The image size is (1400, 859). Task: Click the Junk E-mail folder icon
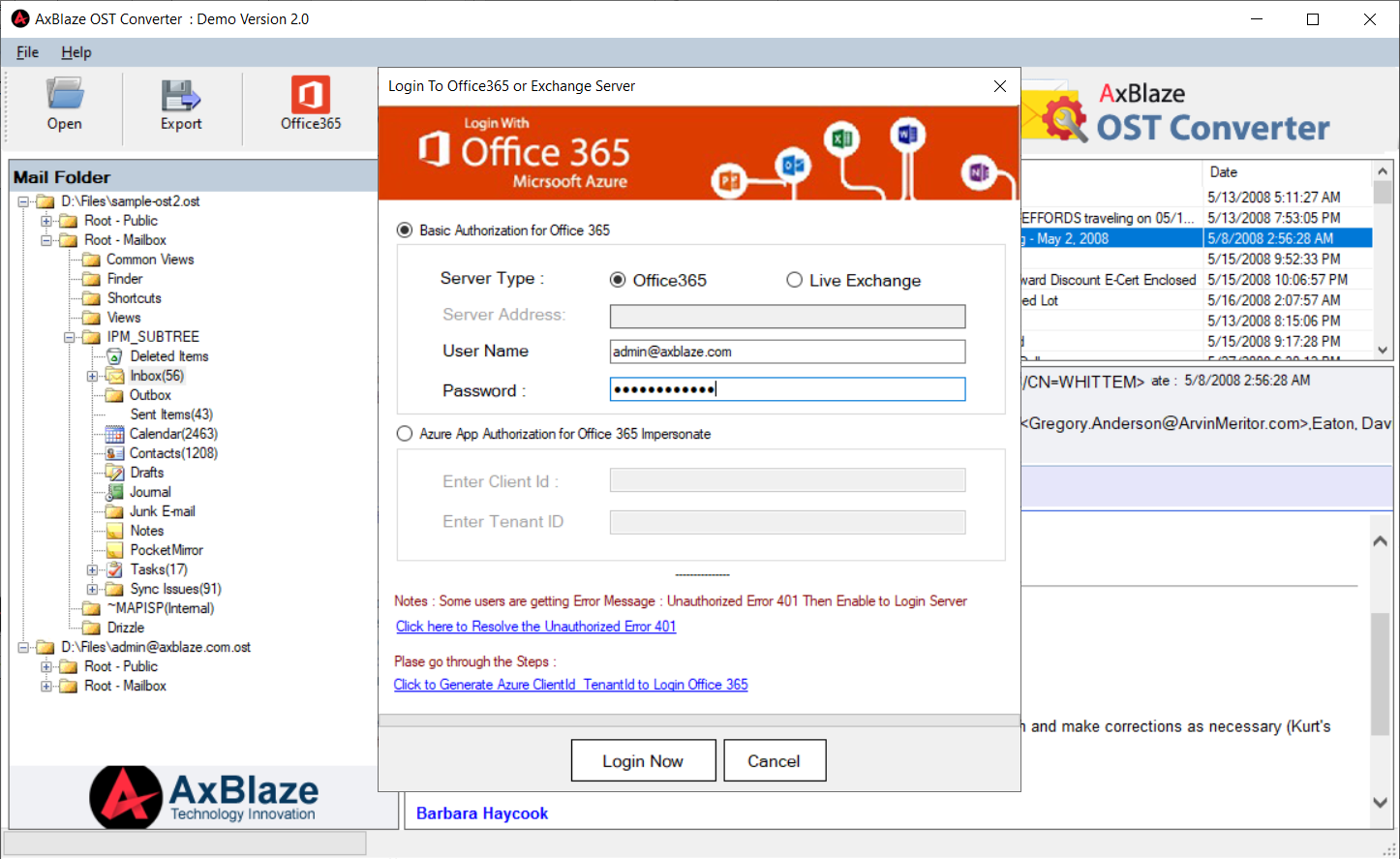tap(114, 511)
